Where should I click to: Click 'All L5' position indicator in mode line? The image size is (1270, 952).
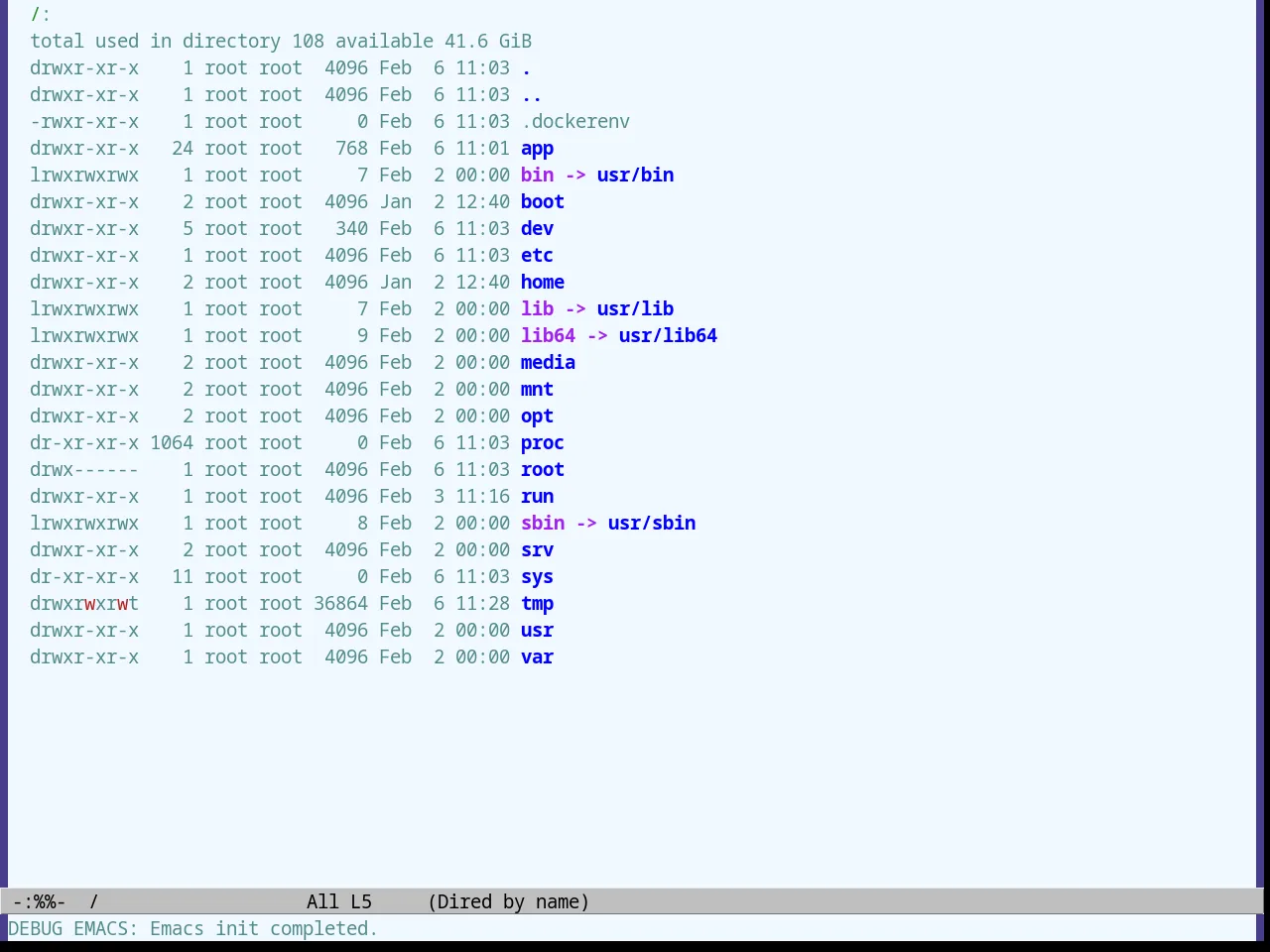click(339, 902)
